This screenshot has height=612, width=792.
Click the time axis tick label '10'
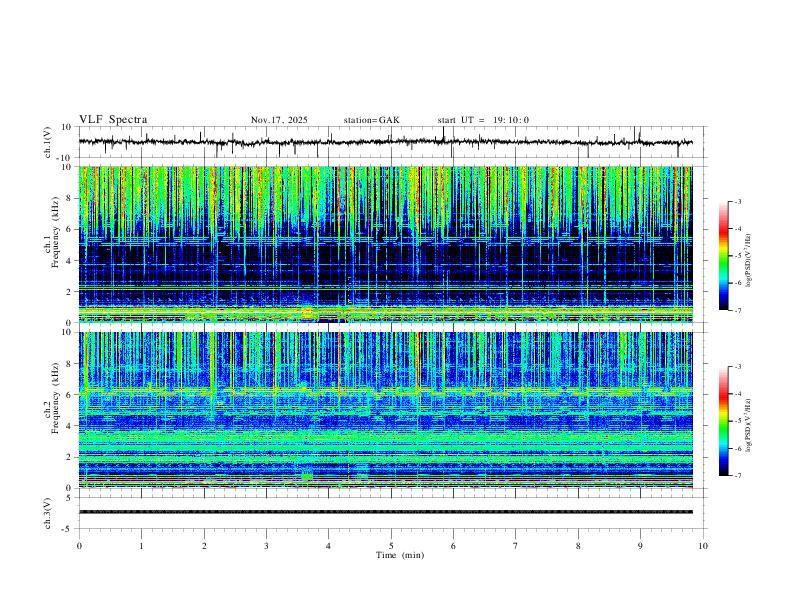(x=703, y=546)
